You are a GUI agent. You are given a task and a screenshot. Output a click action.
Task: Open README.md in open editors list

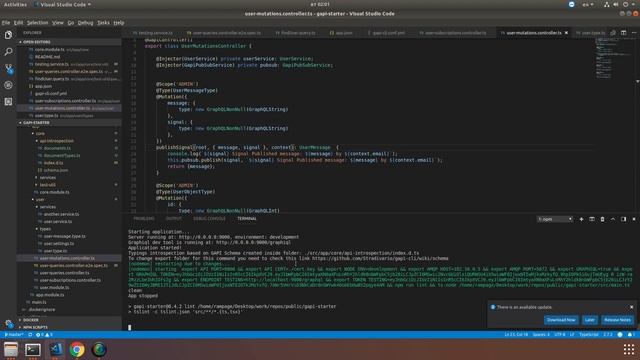pyautogui.click(x=47, y=57)
